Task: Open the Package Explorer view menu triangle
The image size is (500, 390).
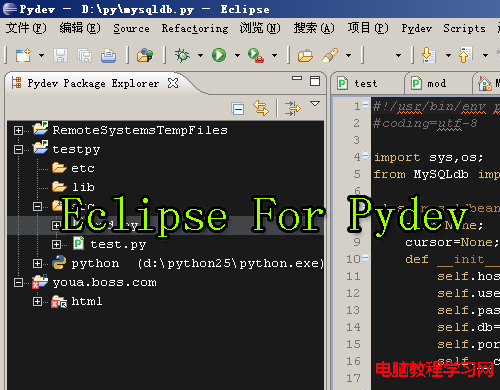Action: coord(315,104)
